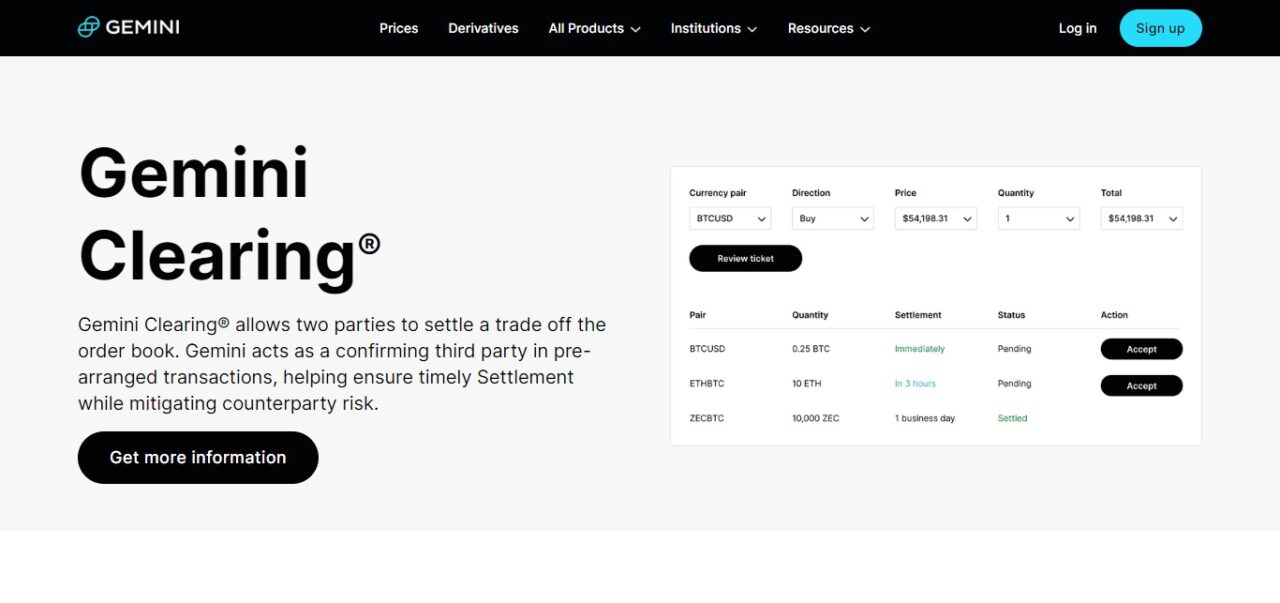Open the Prices page
The width and height of the screenshot is (1280, 603).
(398, 28)
